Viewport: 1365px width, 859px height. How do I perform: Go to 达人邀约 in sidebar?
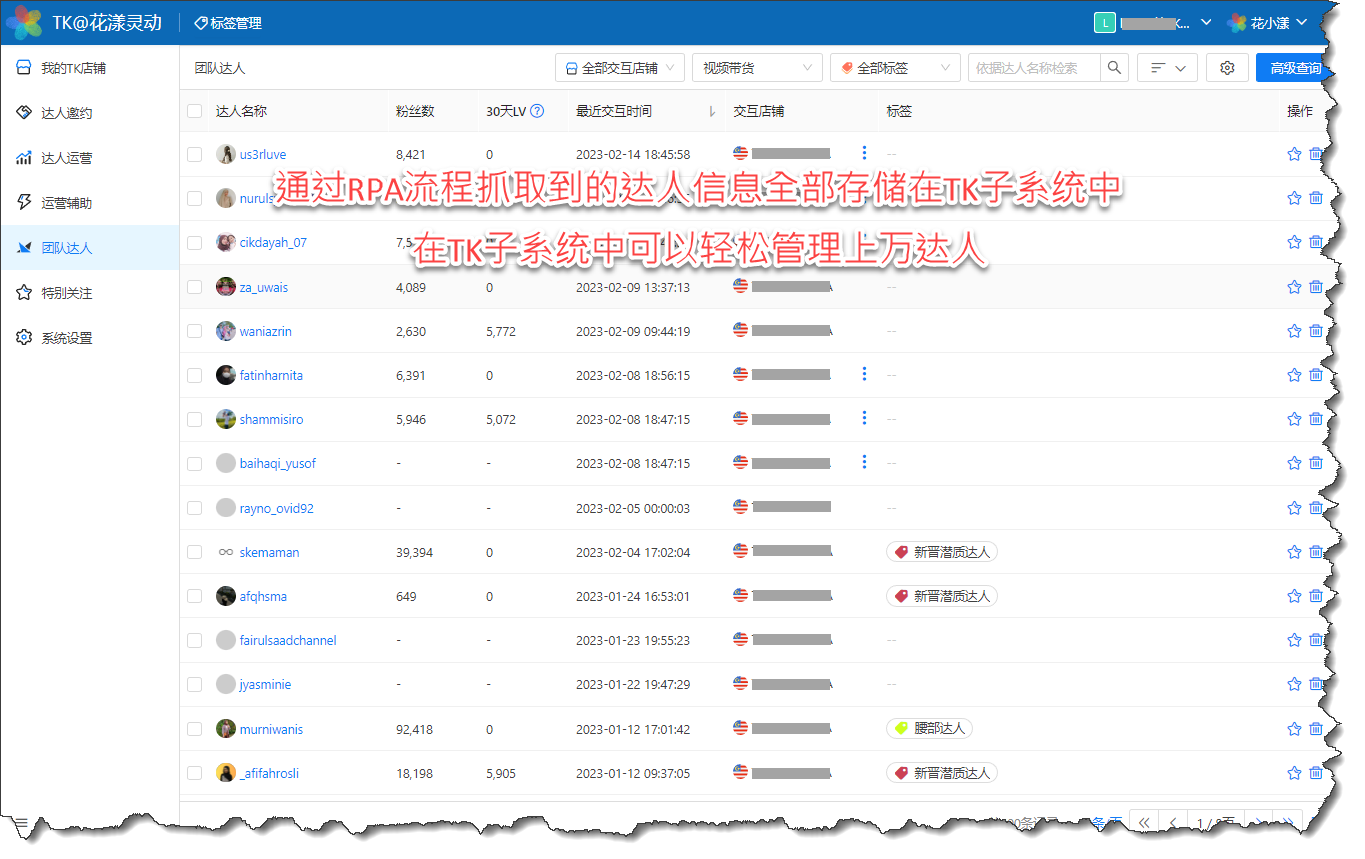[66, 113]
